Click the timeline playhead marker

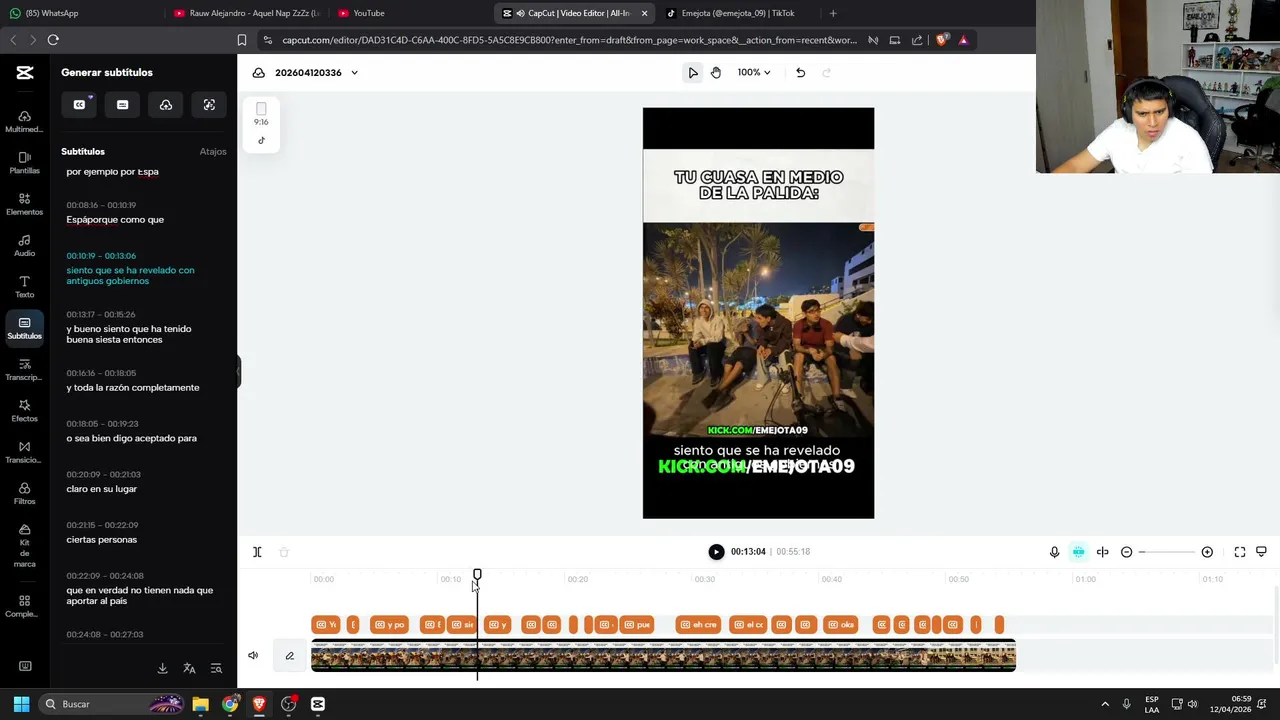tap(477, 575)
